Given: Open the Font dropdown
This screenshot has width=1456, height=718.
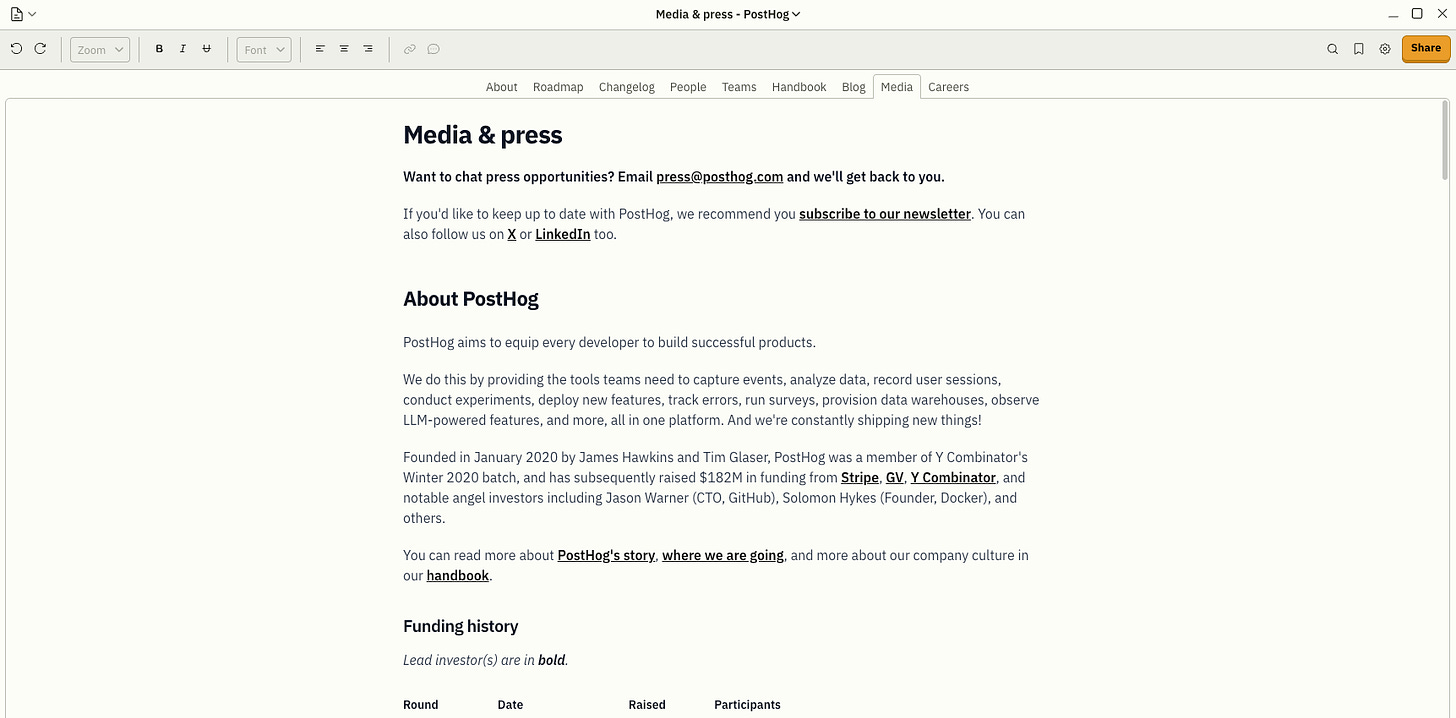Looking at the screenshot, I should [x=264, y=49].
